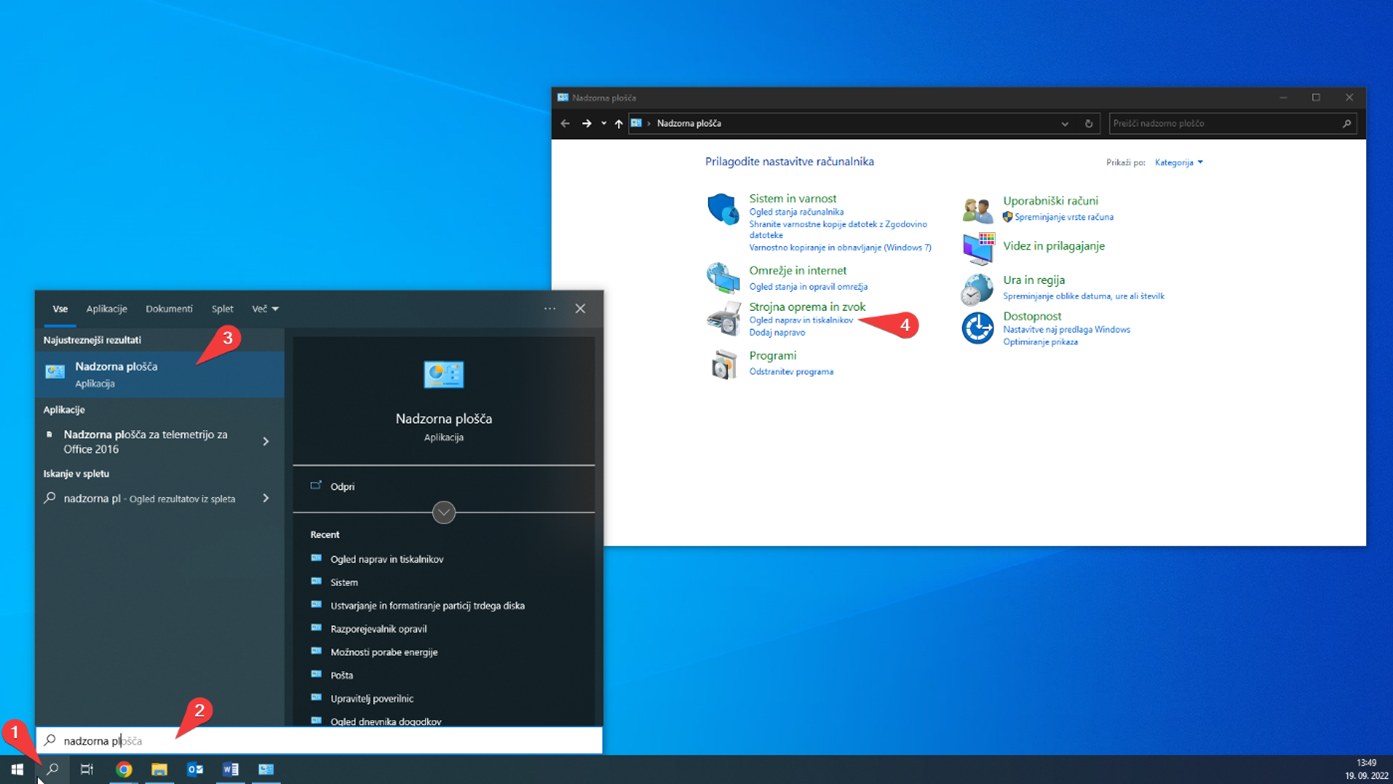This screenshot has width=1393, height=784.
Task: Expand the Več dropdown in search panel
Action: (x=265, y=309)
